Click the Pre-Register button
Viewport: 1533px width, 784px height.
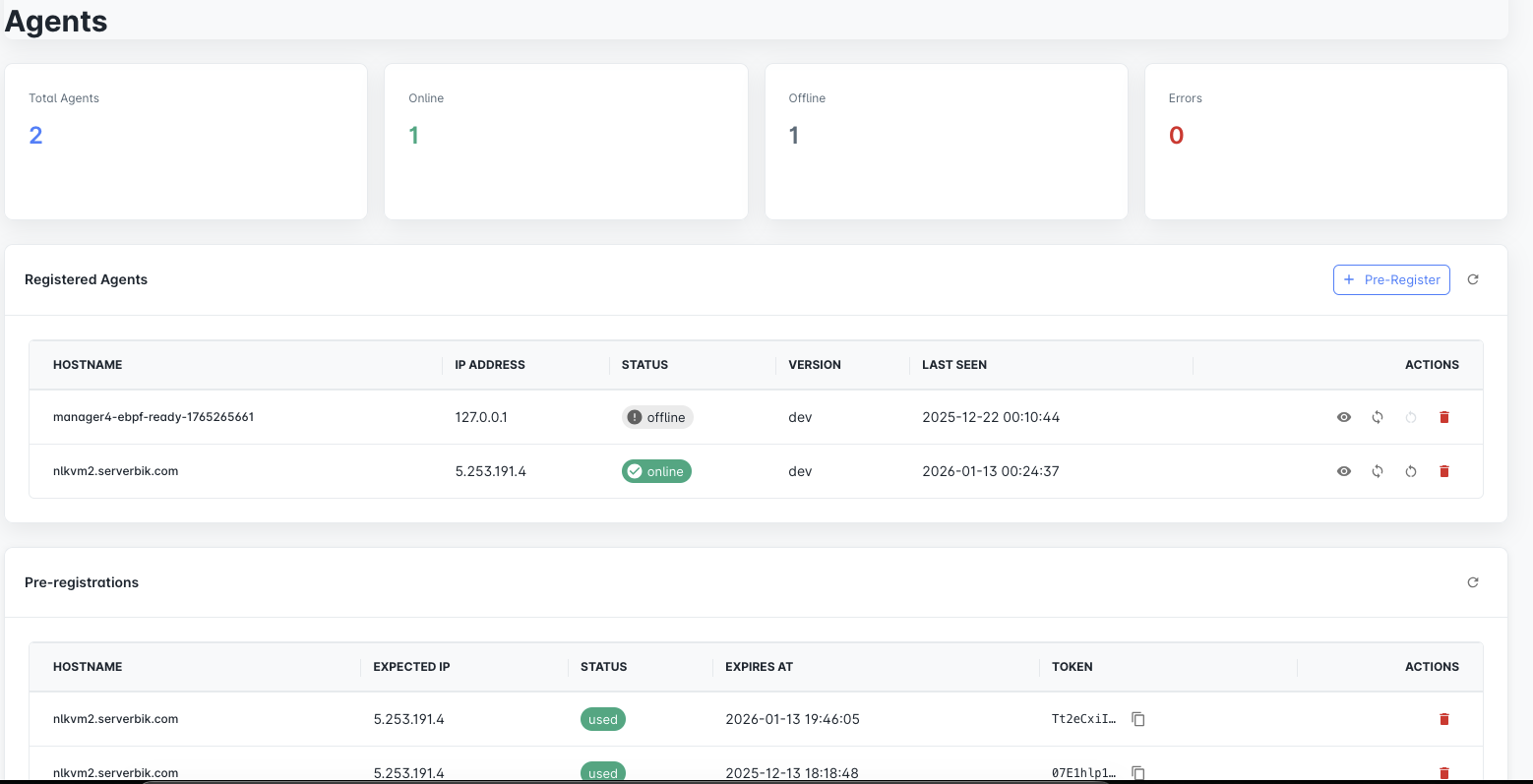1391,279
